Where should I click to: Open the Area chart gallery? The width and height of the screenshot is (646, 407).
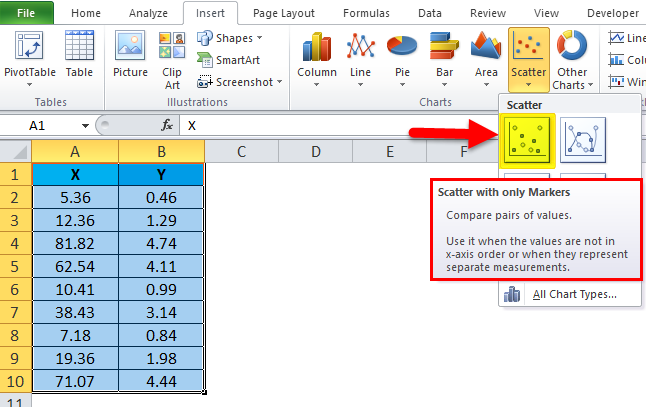pos(486,60)
